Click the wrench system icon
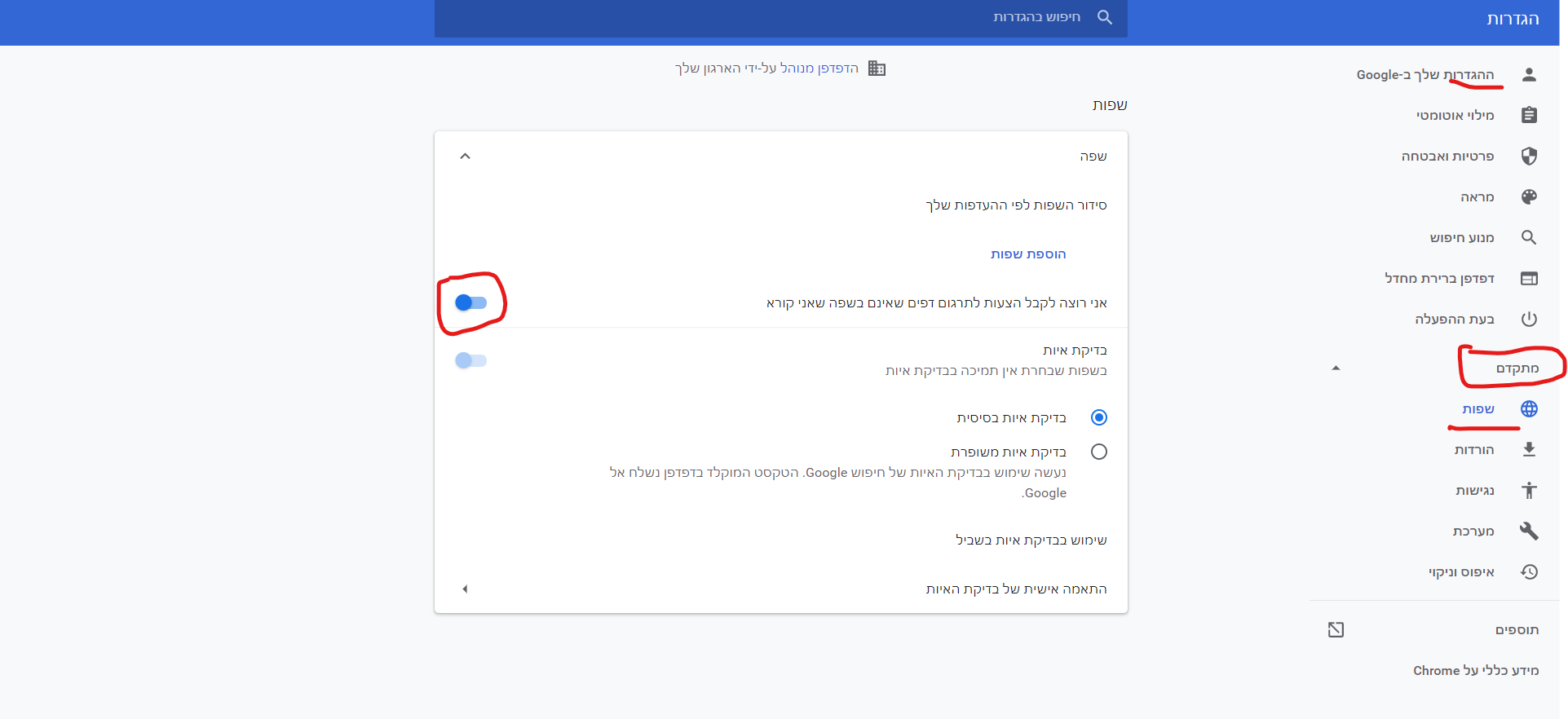 click(x=1529, y=532)
